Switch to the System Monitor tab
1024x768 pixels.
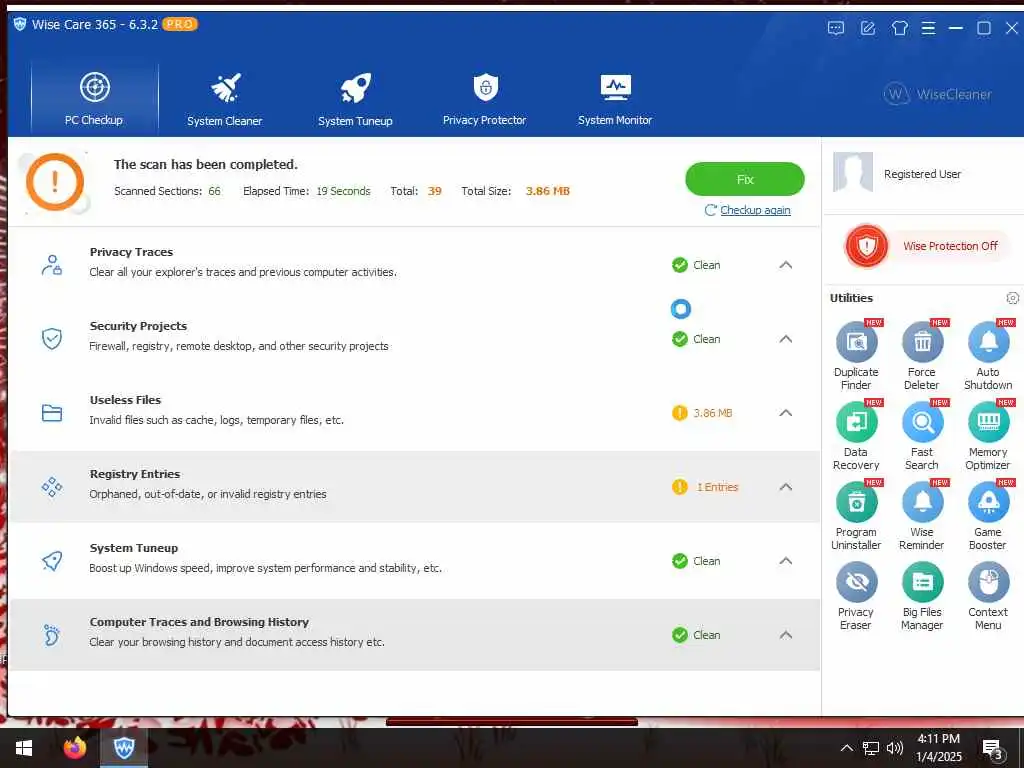[615, 100]
